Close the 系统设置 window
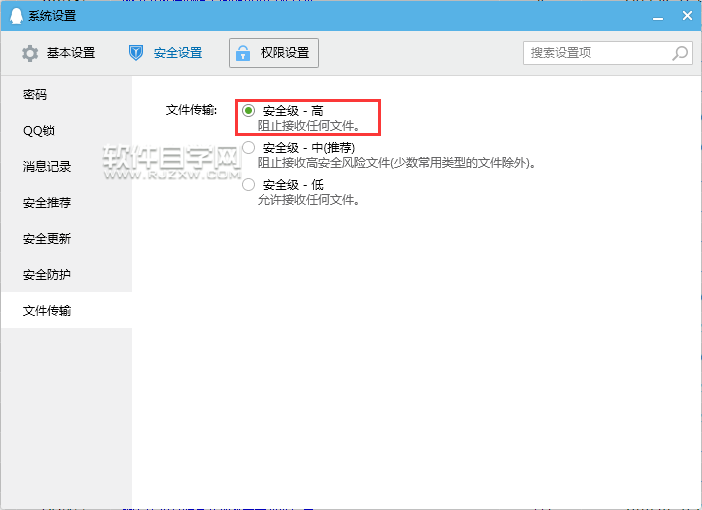This screenshot has height=510, width=702. 687,16
